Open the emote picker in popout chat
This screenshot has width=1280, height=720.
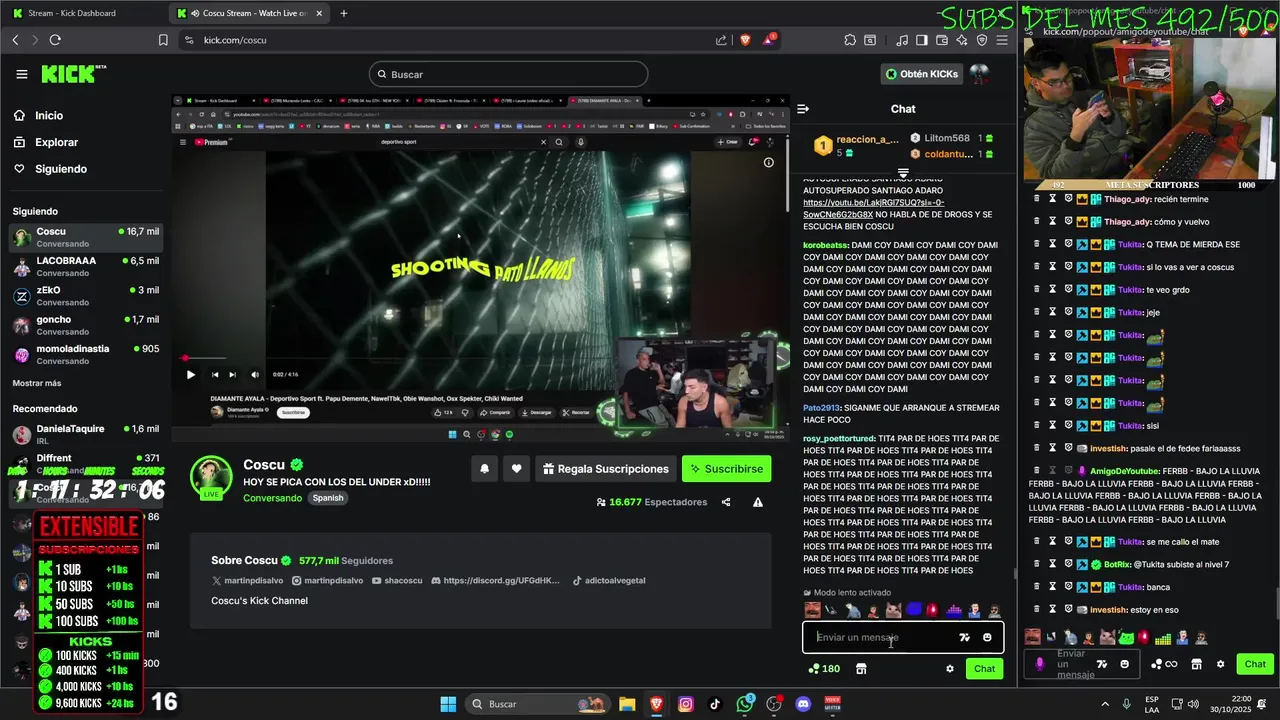click(x=1124, y=664)
